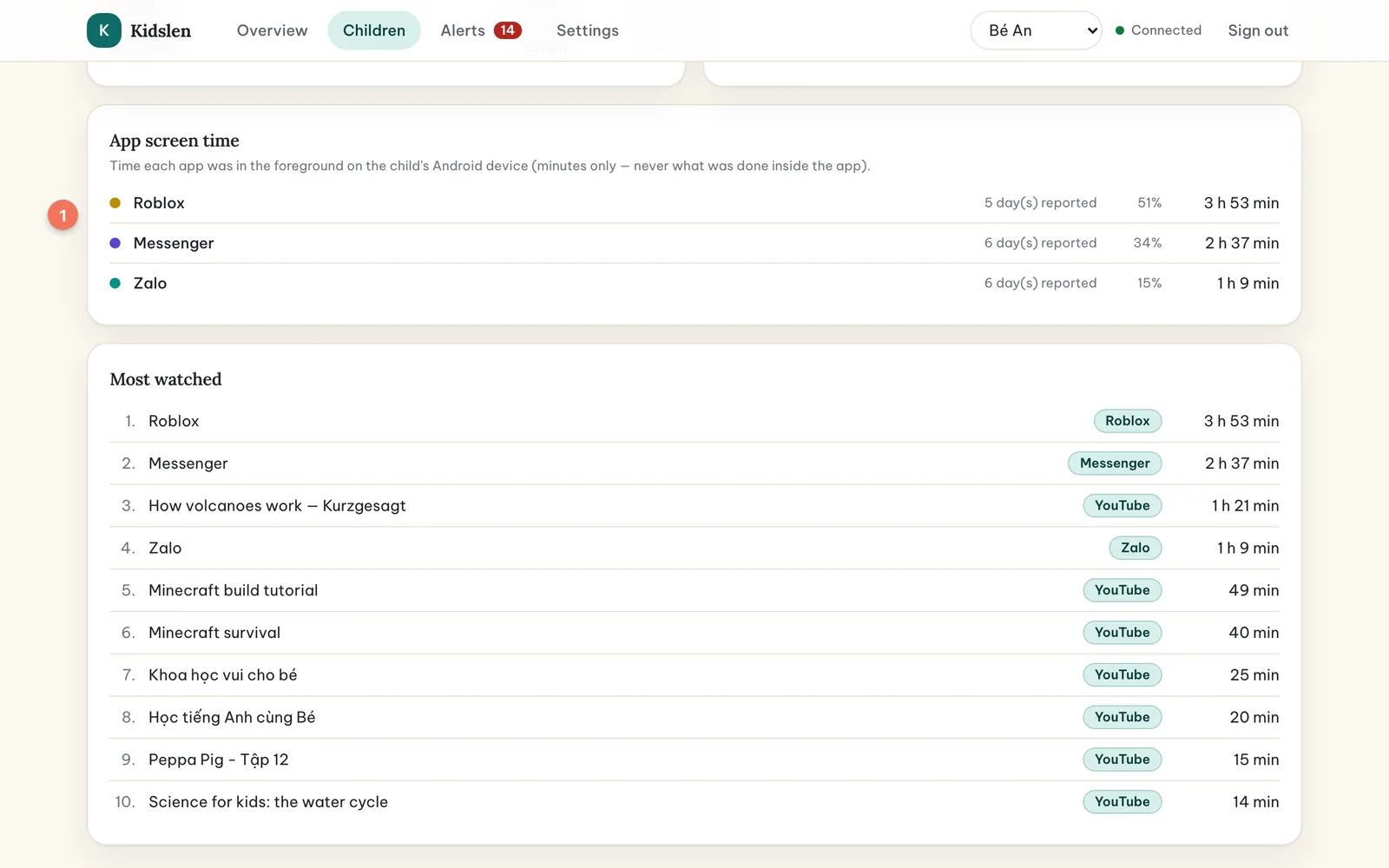Click the Roblox tag in Most watched
This screenshot has width=1389, height=868.
pyautogui.click(x=1128, y=421)
